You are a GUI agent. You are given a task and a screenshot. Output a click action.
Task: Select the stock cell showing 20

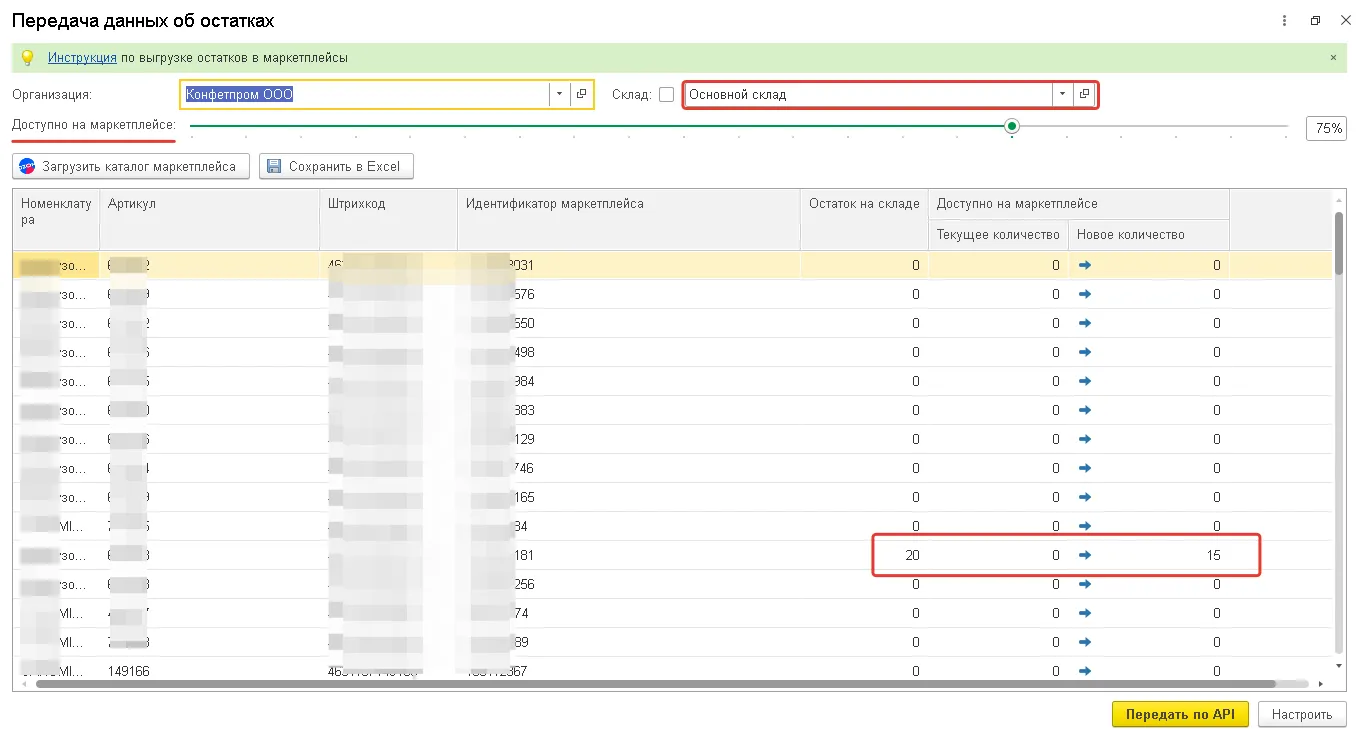click(864, 555)
